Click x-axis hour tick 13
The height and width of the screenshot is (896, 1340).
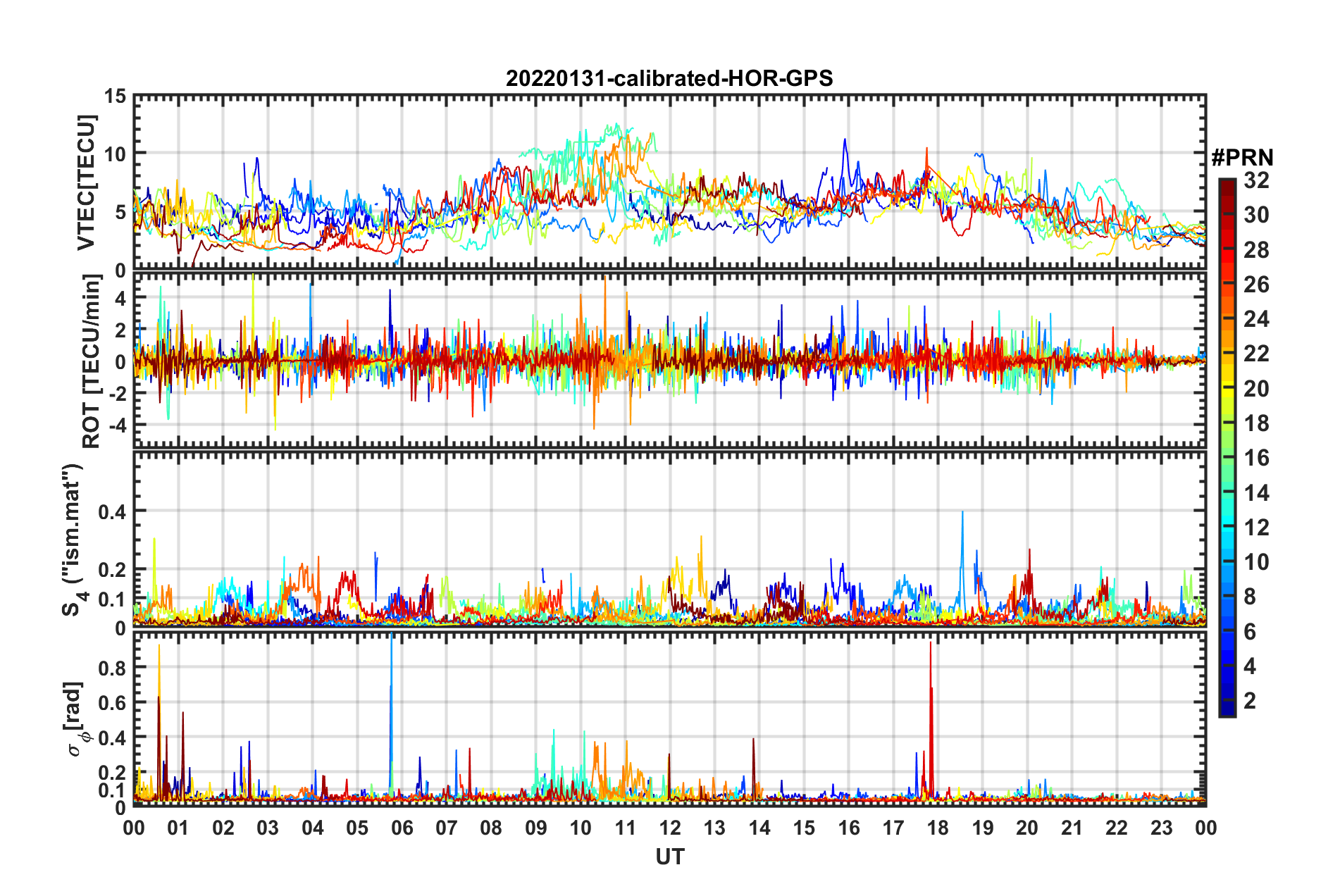point(714,828)
